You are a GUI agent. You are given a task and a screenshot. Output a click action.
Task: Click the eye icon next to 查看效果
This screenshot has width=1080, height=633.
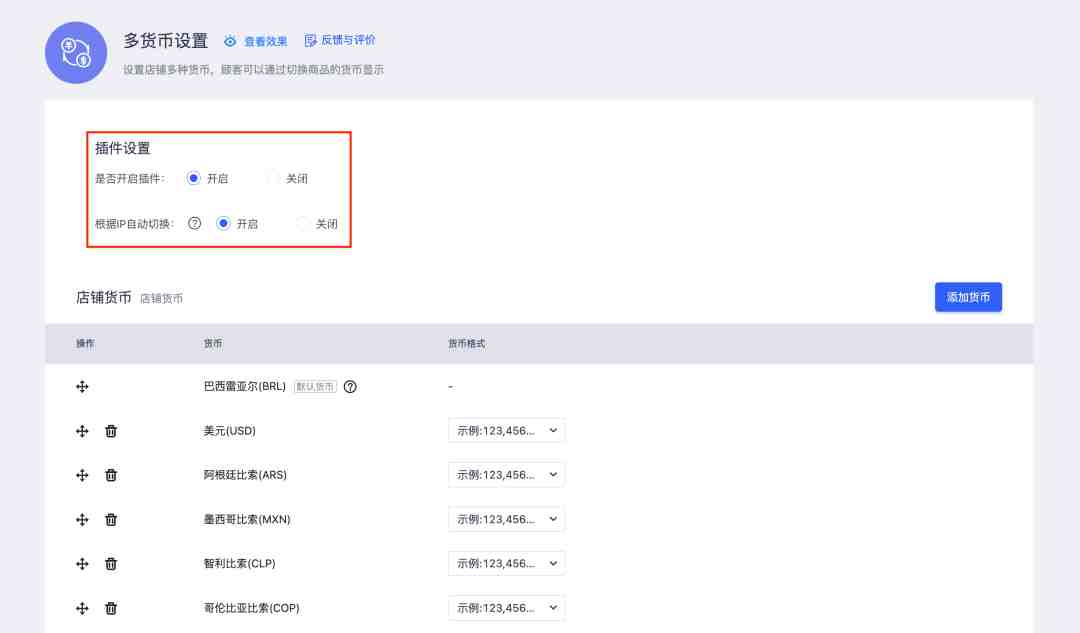click(230, 41)
